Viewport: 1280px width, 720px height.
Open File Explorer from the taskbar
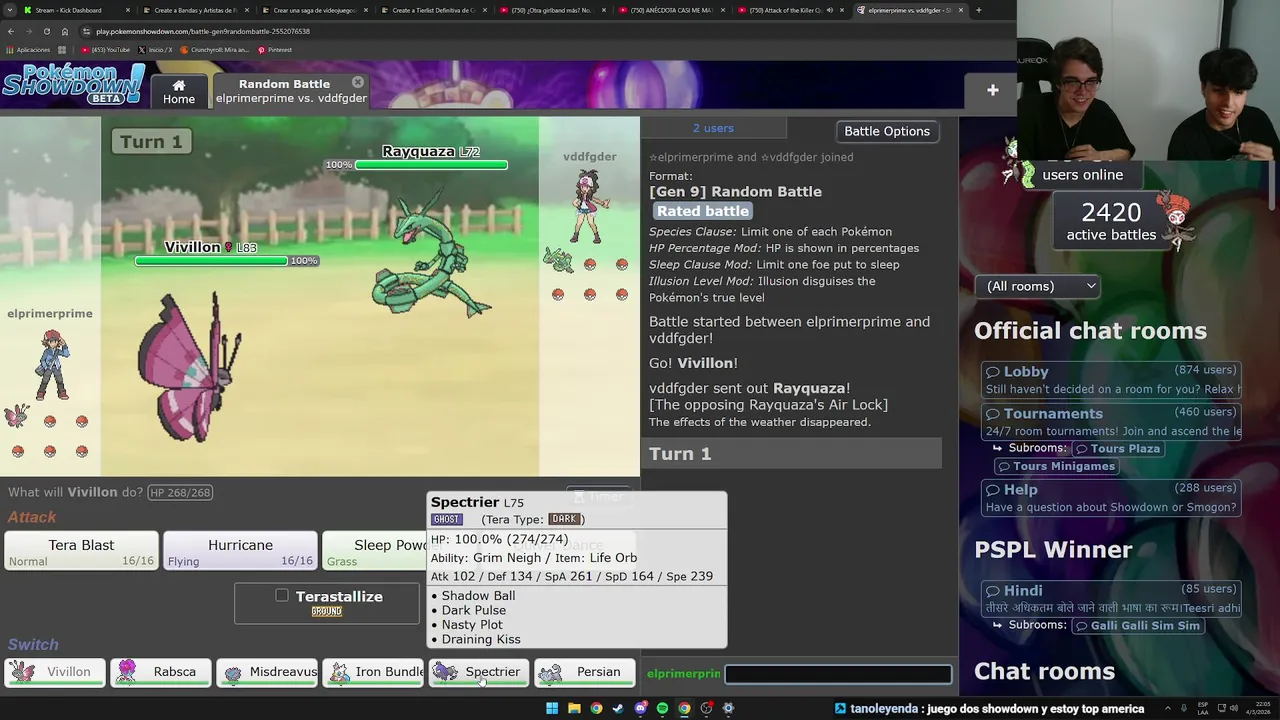[574, 708]
